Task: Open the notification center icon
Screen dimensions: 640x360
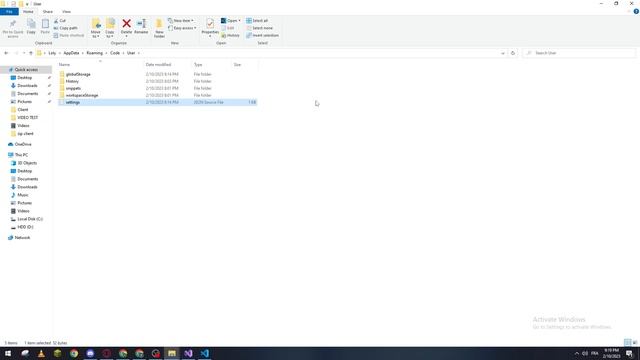Action: click(x=630, y=353)
